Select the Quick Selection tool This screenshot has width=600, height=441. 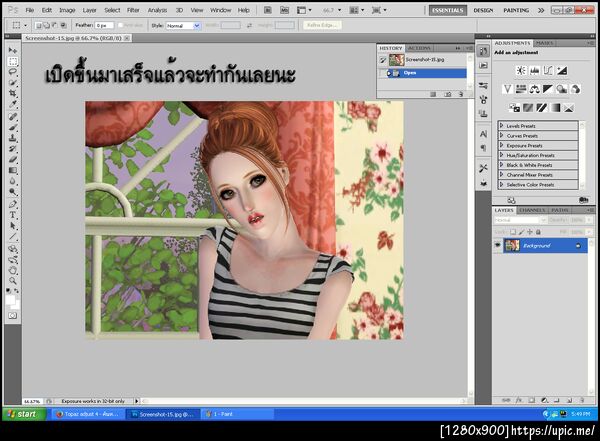13,82
